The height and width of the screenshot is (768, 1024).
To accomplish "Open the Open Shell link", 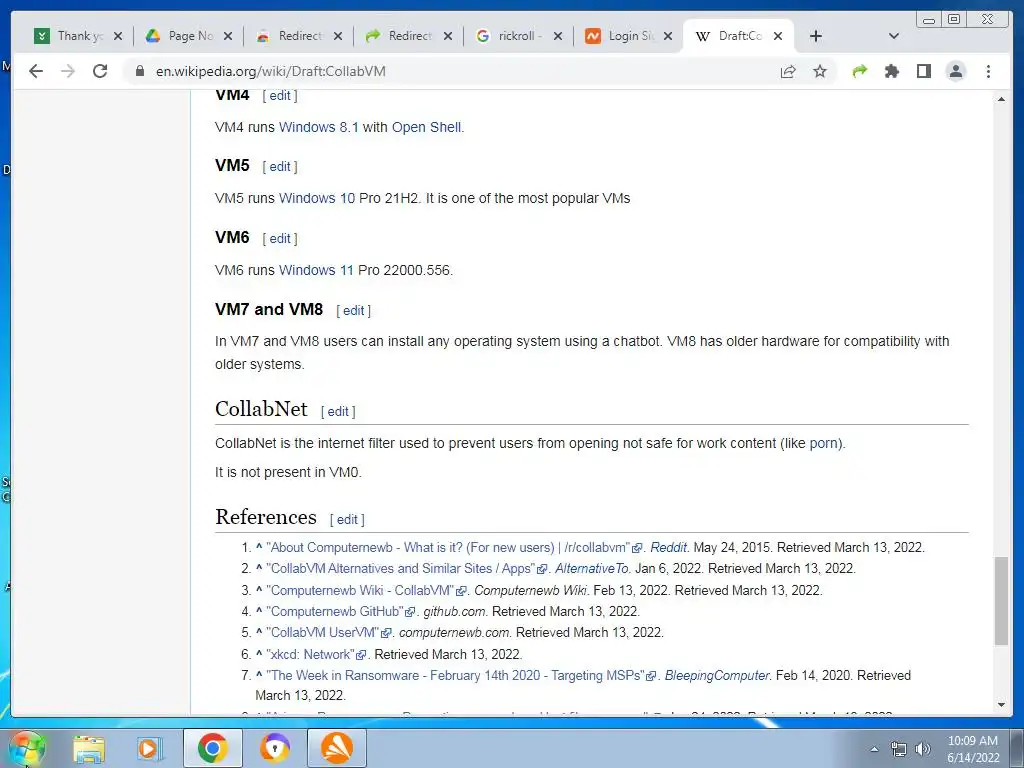I will tap(426, 127).
